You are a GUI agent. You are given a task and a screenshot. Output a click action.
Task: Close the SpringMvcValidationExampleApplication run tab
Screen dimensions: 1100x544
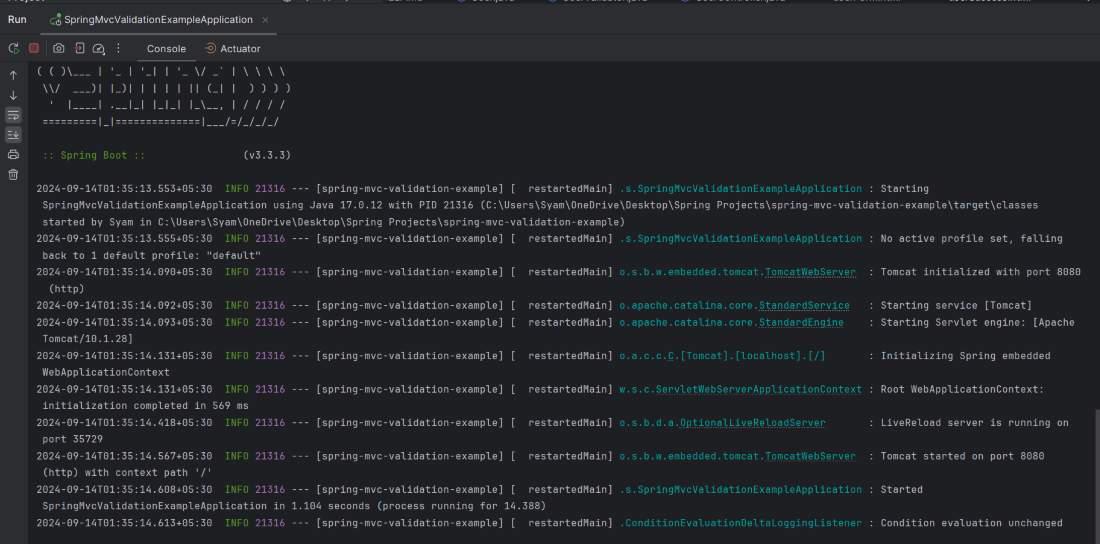[265, 20]
